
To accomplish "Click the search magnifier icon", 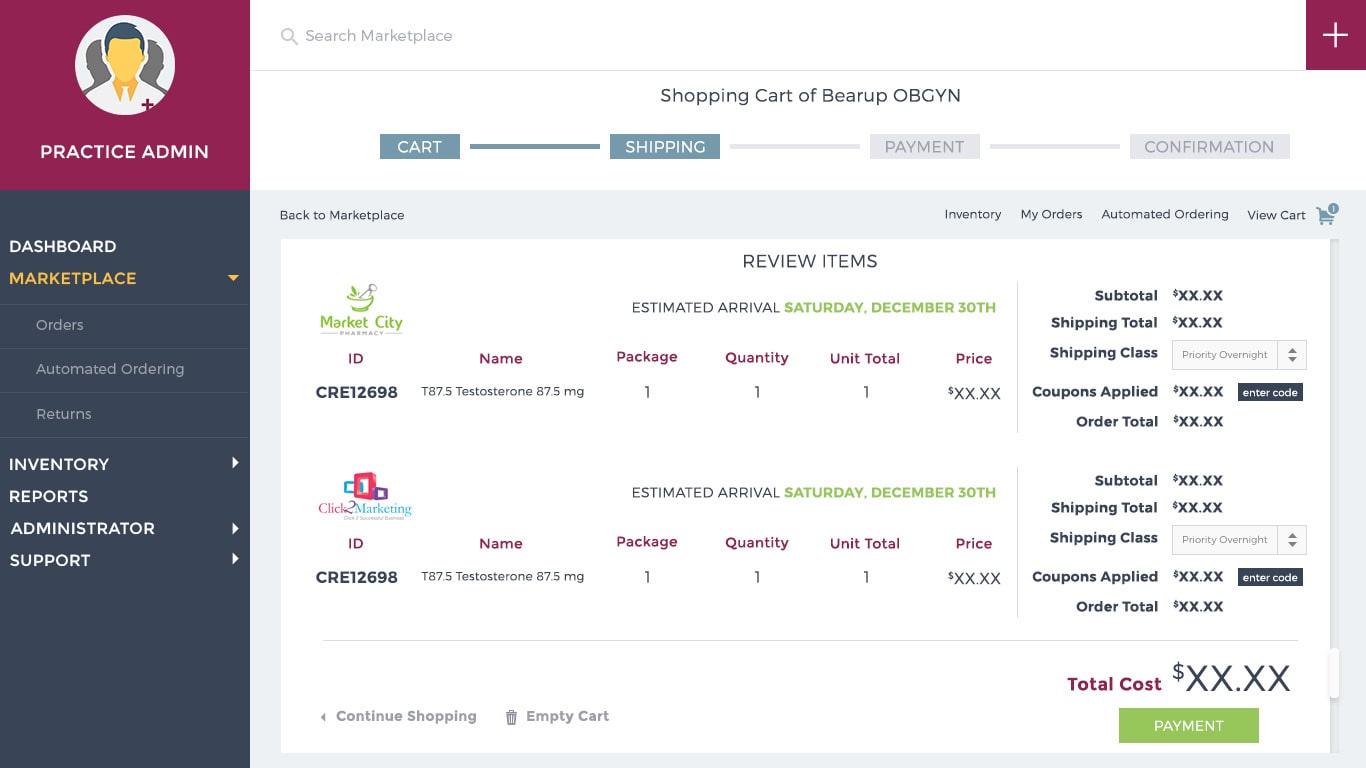I will tap(289, 37).
